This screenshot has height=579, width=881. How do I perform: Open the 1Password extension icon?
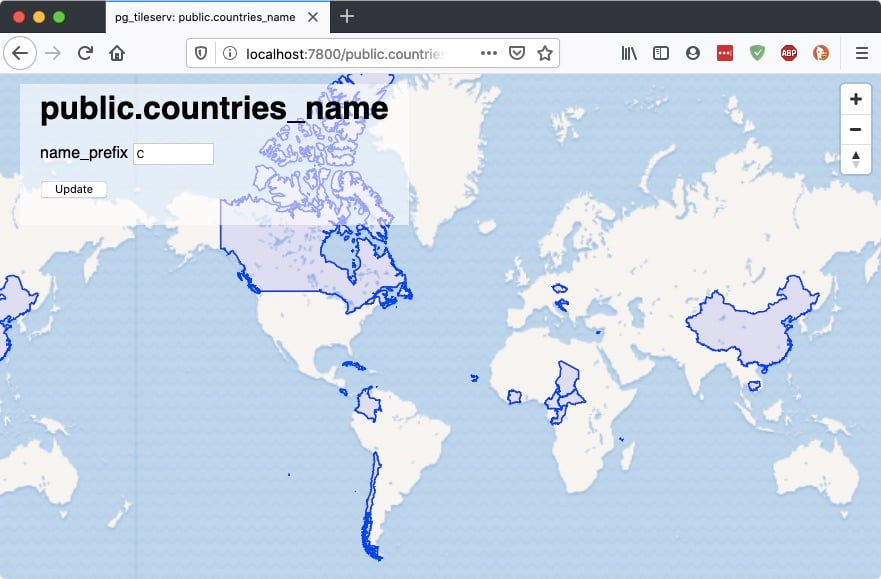point(724,53)
